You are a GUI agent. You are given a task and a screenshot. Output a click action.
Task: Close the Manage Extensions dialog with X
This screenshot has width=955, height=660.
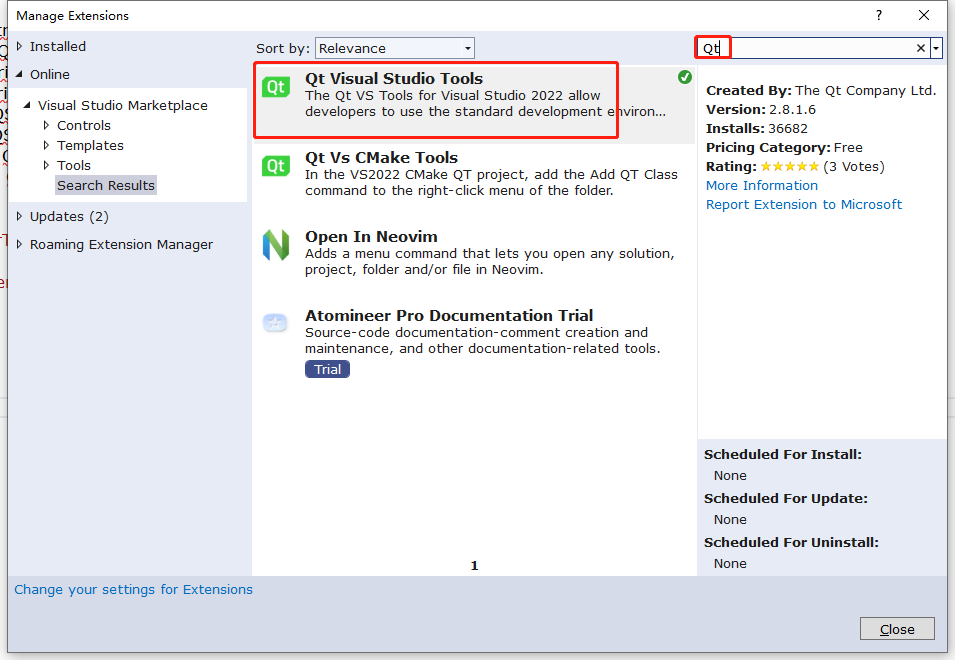click(x=924, y=15)
